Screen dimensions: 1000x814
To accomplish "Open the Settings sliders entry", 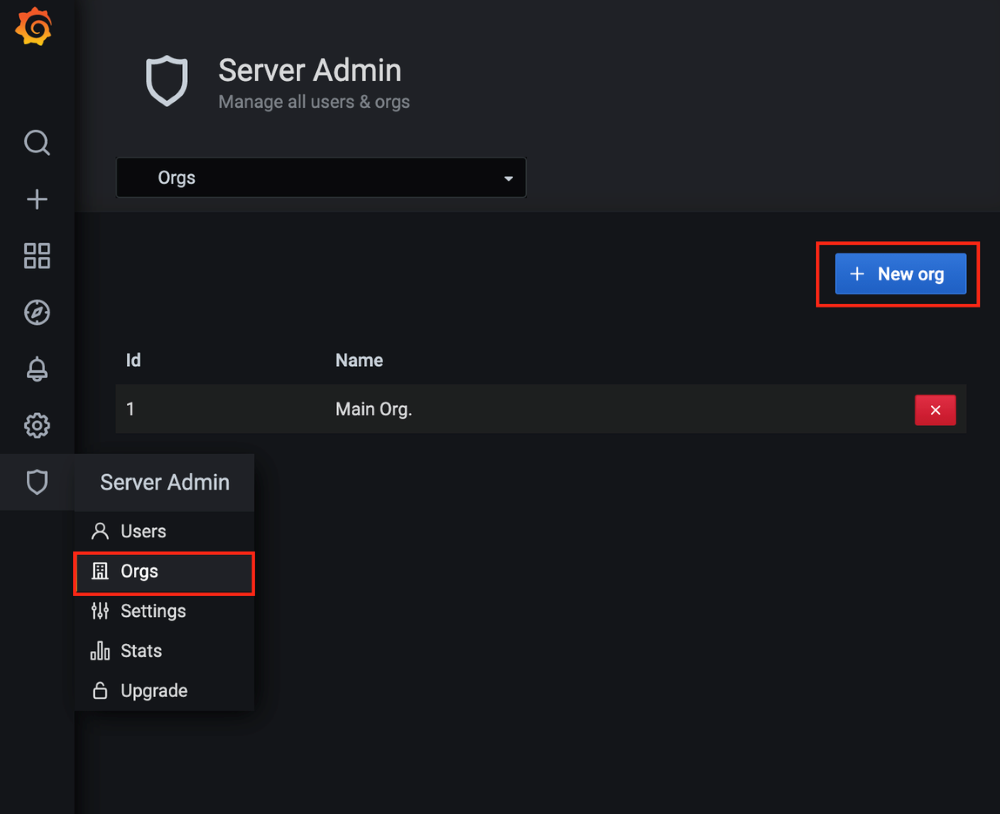I will (x=153, y=611).
